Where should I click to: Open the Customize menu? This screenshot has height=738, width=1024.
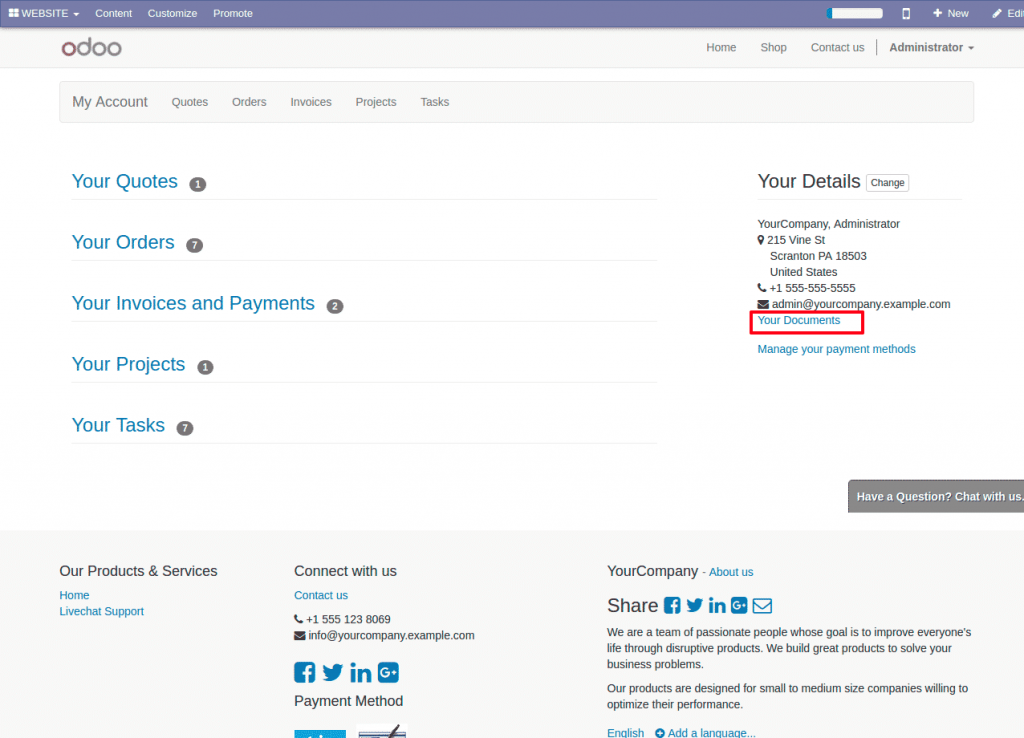172,13
